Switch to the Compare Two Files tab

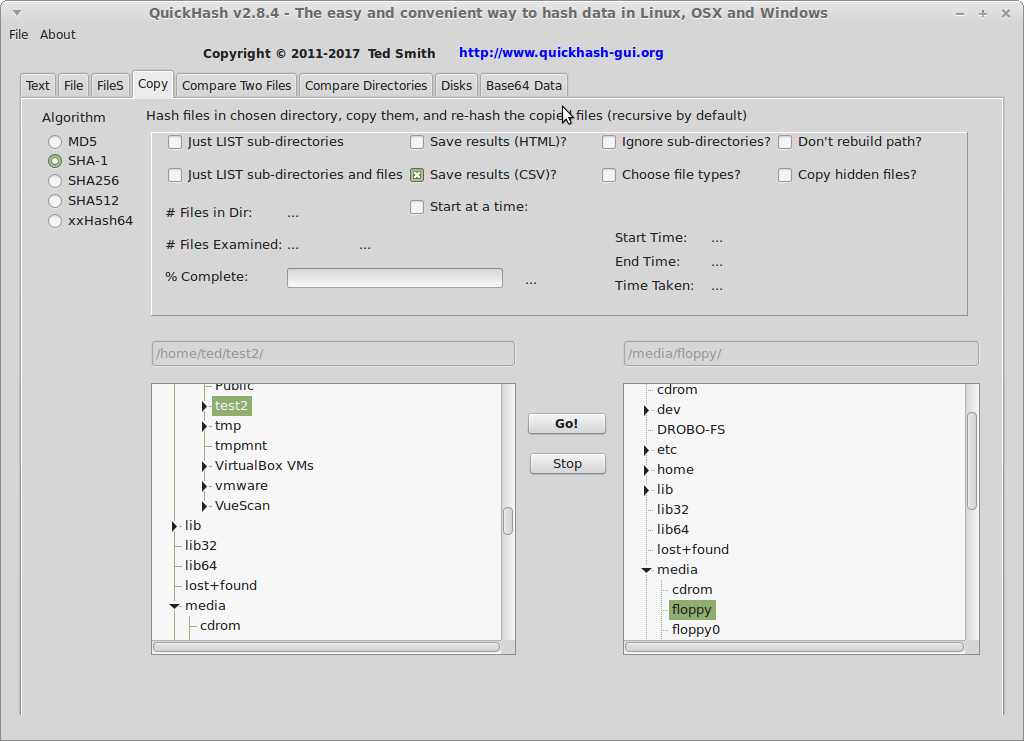click(236, 85)
